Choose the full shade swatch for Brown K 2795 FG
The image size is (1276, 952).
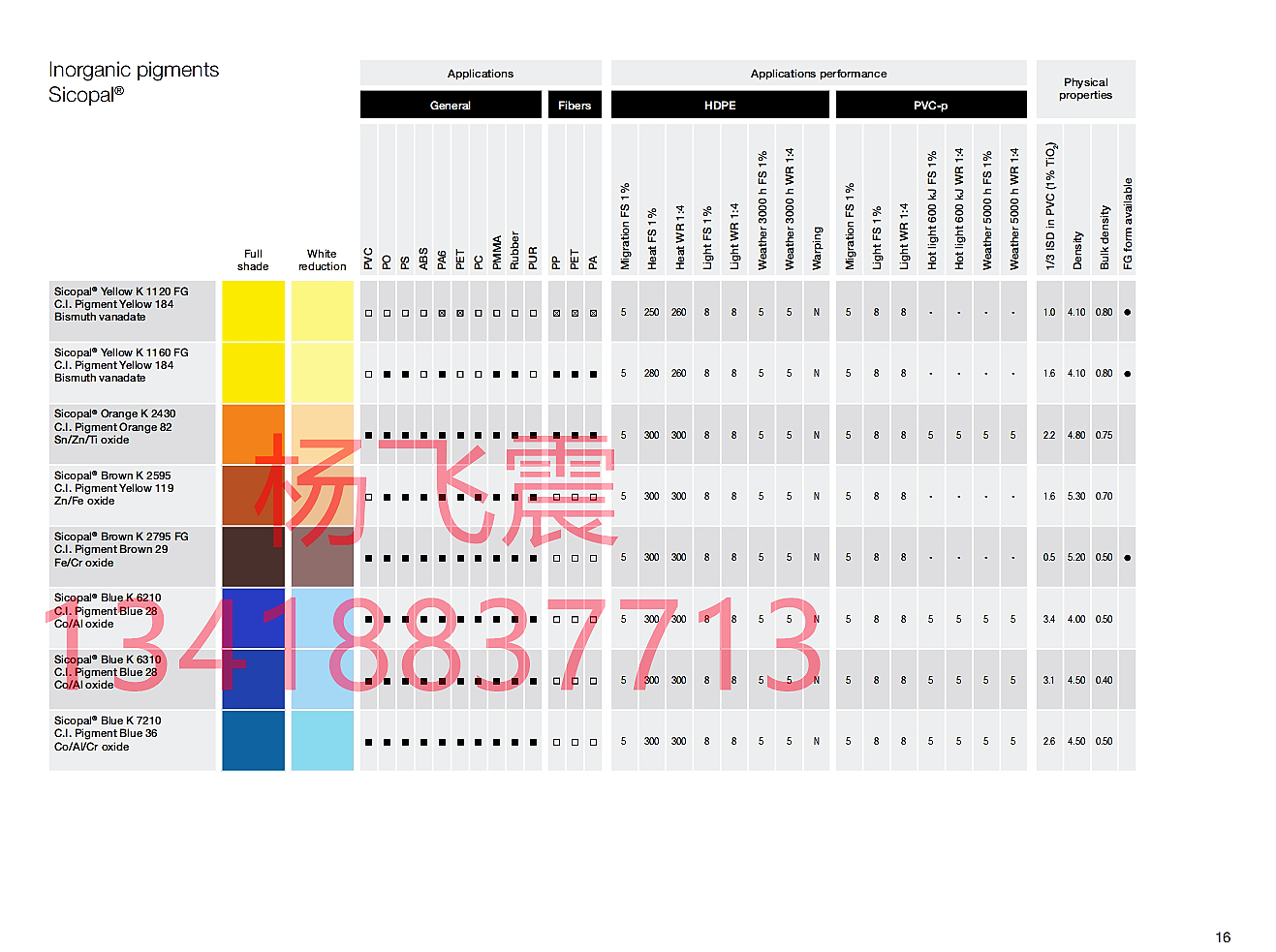253,557
